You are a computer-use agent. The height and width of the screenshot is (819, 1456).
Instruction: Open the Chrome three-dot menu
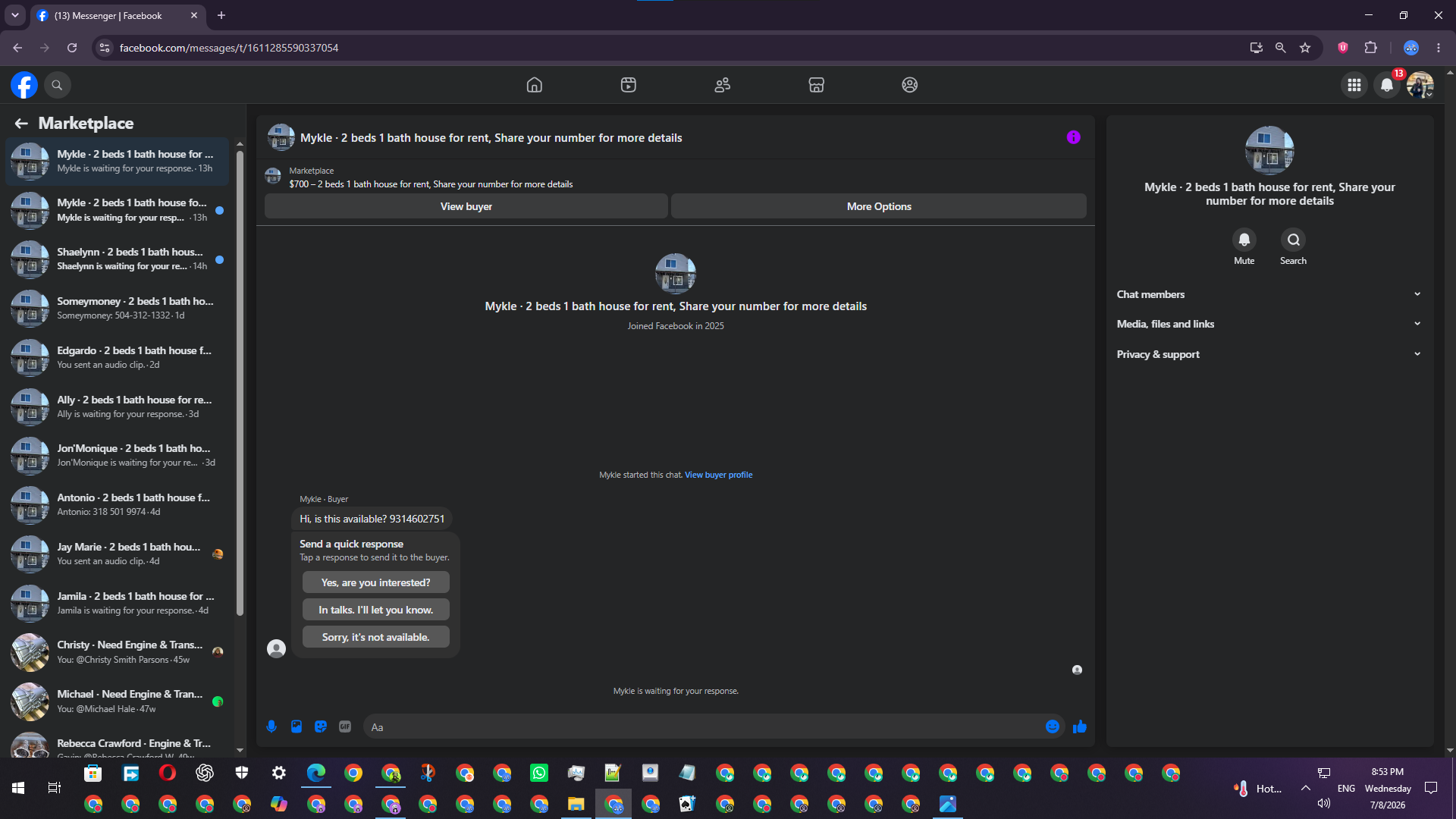[x=1439, y=48]
